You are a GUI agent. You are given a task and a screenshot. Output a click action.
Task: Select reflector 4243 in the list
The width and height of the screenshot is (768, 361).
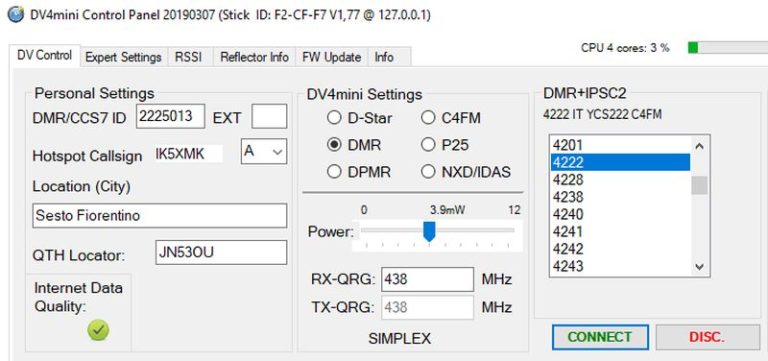(x=620, y=266)
